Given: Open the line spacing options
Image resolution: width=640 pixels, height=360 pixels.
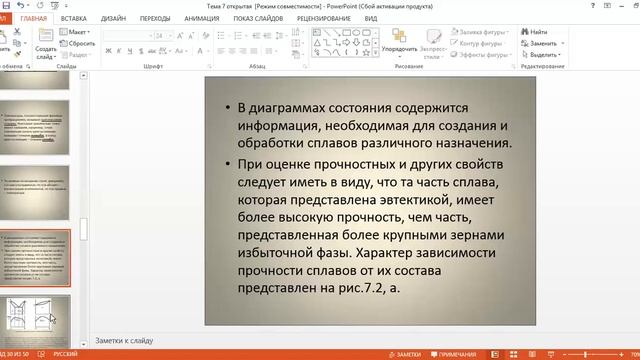Looking at the screenshot, I should click(x=280, y=36).
